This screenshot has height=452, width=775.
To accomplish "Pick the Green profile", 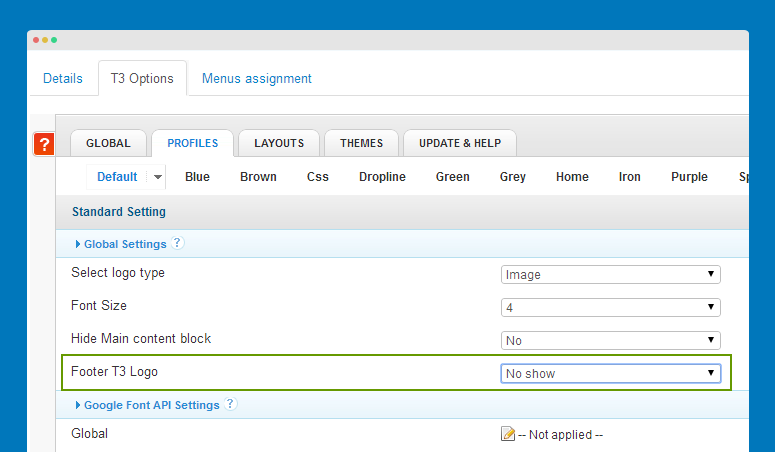I will point(452,177).
